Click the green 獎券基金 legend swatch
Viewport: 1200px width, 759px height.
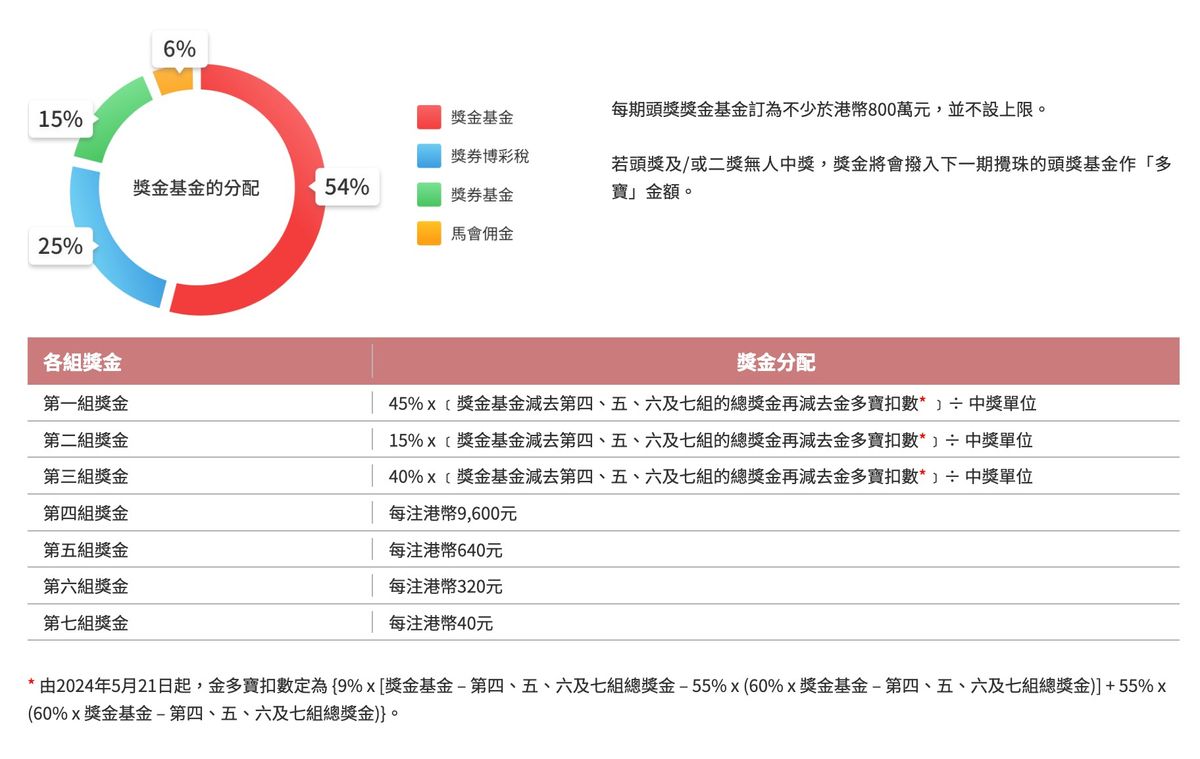tap(428, 195)
